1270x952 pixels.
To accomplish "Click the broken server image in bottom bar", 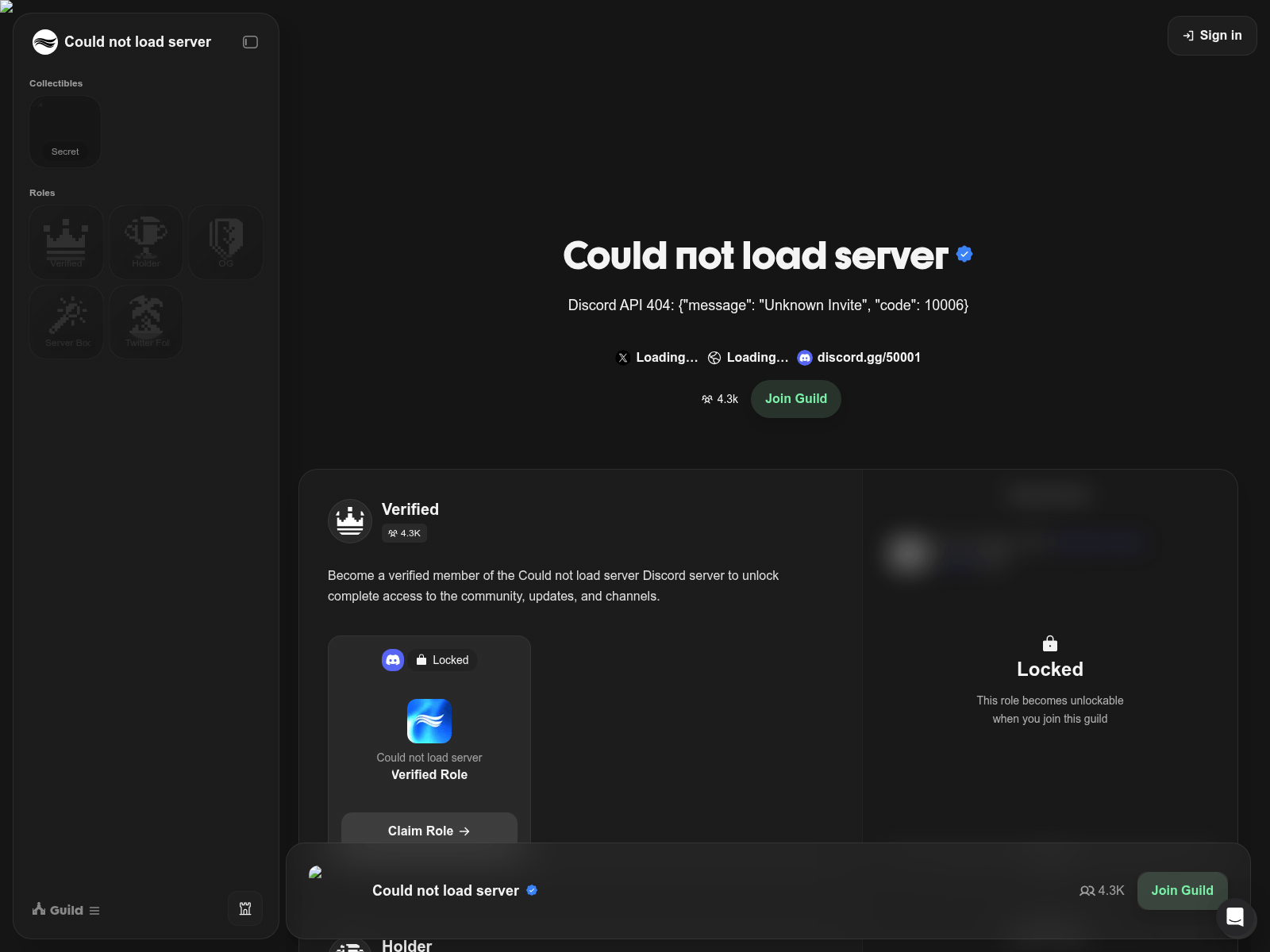I will (316, 873).
